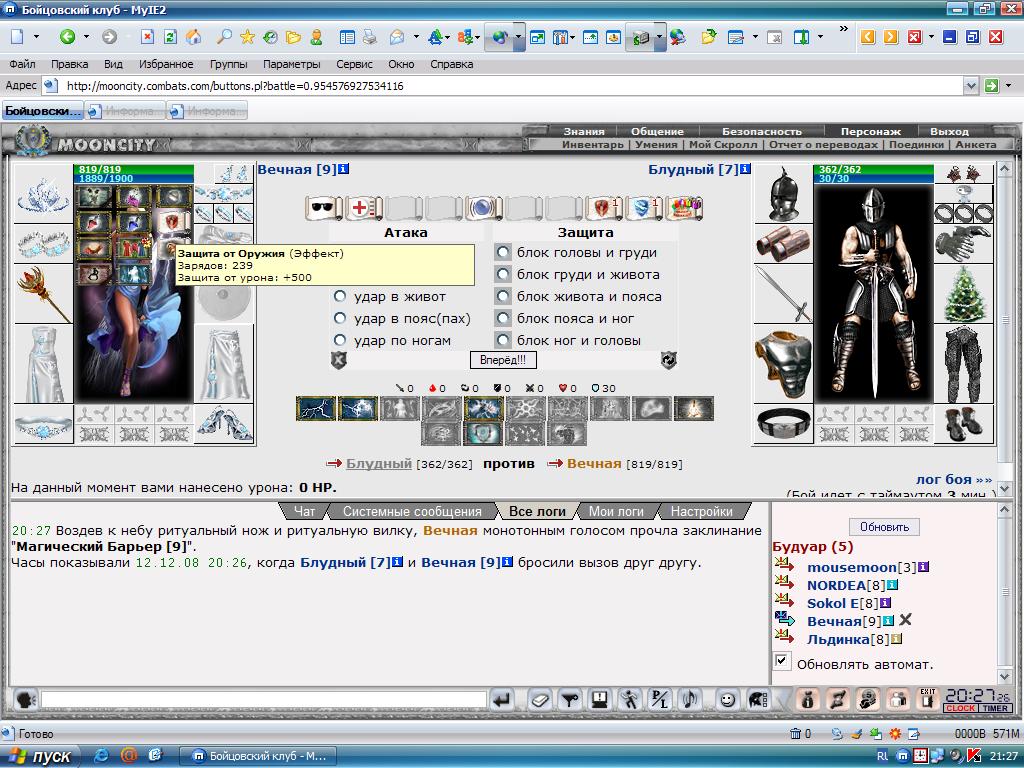
Task: Open the Вид menu
Action: point(113,64)
